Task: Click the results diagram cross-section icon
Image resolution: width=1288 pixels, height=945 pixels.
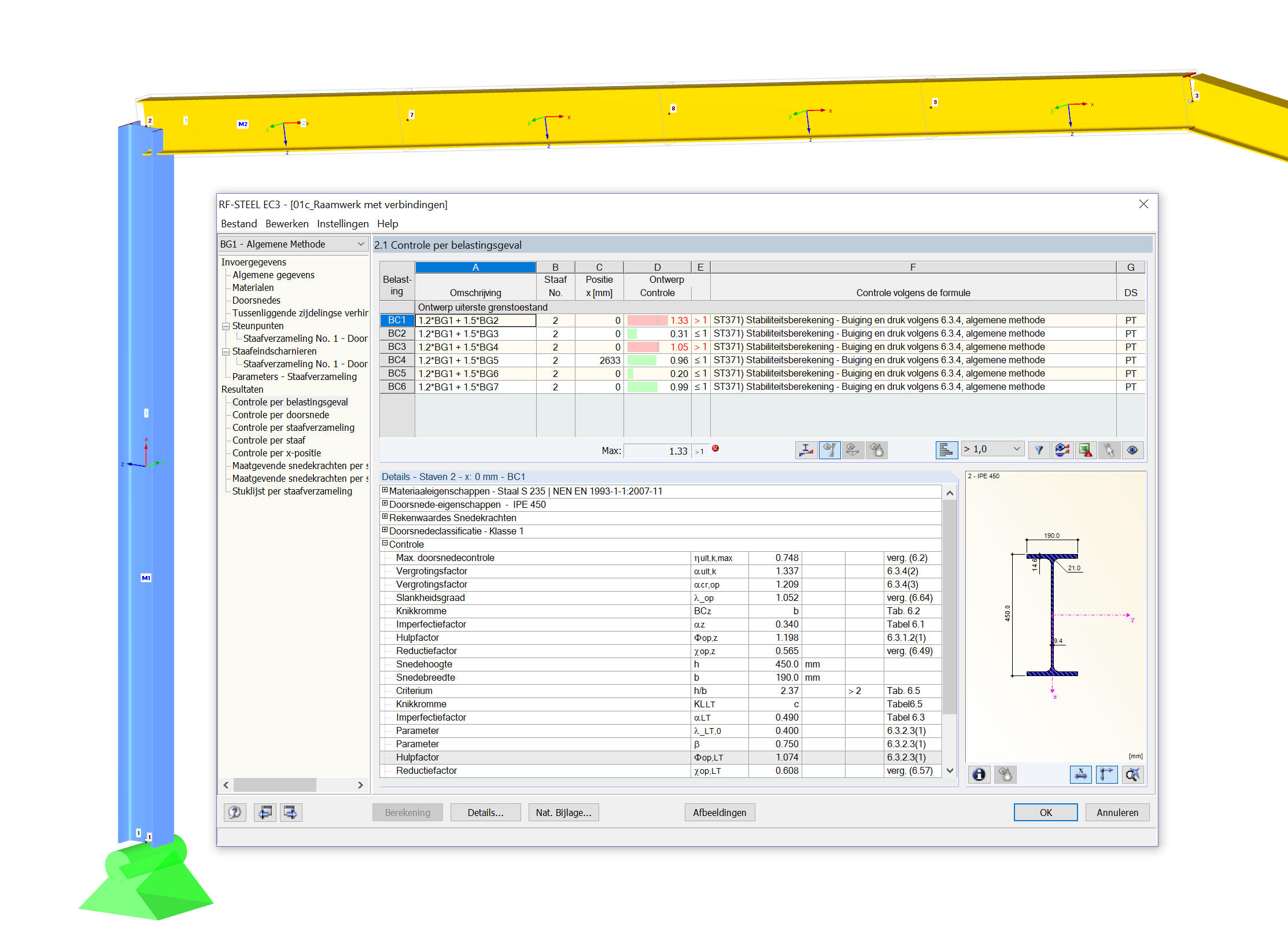Action: pyautogui.click(x=806, y=450)
